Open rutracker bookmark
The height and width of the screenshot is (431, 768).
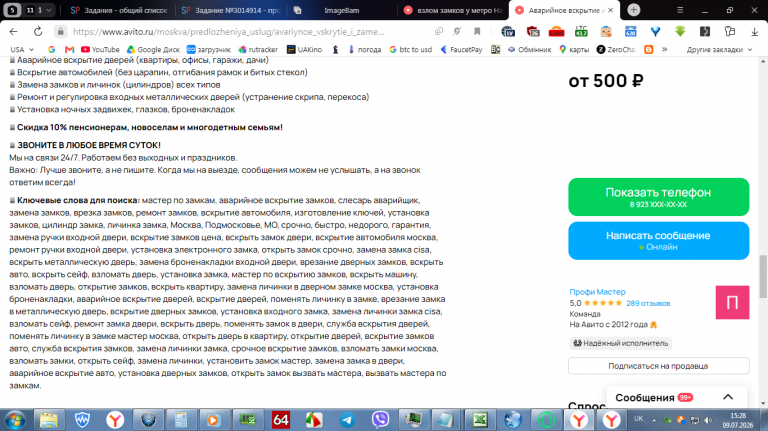click(x=258, y=49)
